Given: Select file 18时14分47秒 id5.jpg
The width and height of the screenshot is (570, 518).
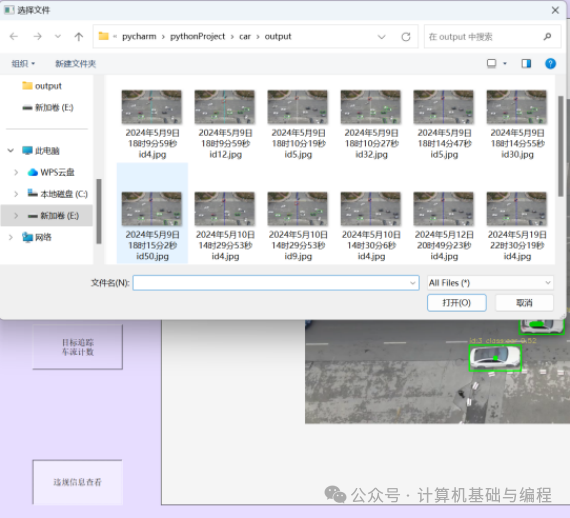Looking at the screenshot, I should pos(444,124).
